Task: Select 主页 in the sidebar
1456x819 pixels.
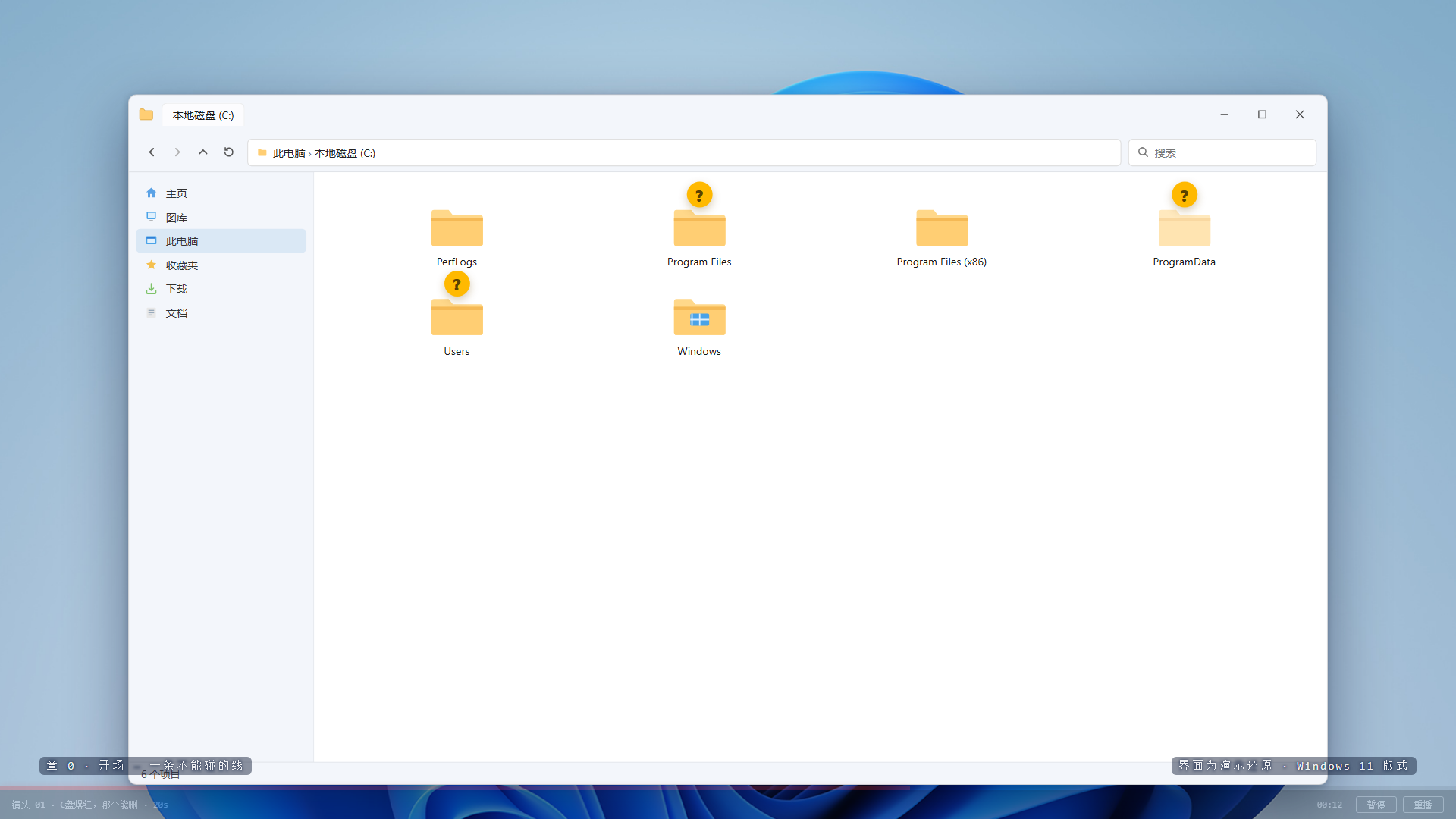Action: click(221, 193)
